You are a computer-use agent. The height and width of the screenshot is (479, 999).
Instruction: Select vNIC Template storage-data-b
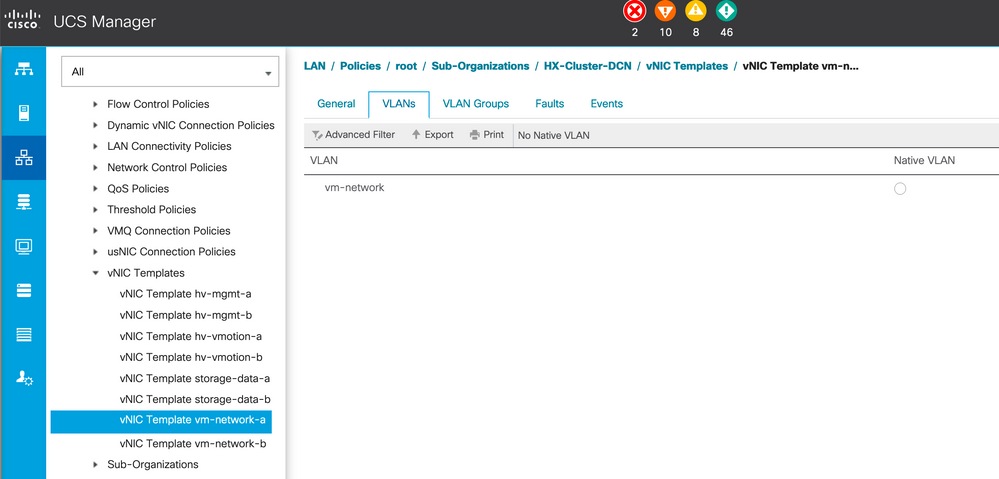pyautogui.click(x=195, y=399)
